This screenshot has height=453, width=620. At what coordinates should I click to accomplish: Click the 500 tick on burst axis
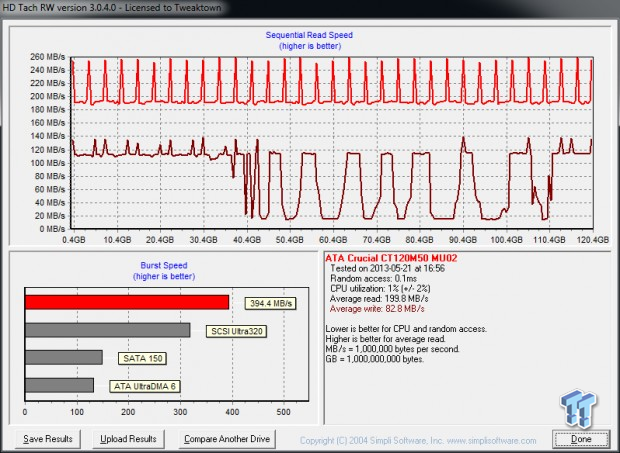click(284, 412)
